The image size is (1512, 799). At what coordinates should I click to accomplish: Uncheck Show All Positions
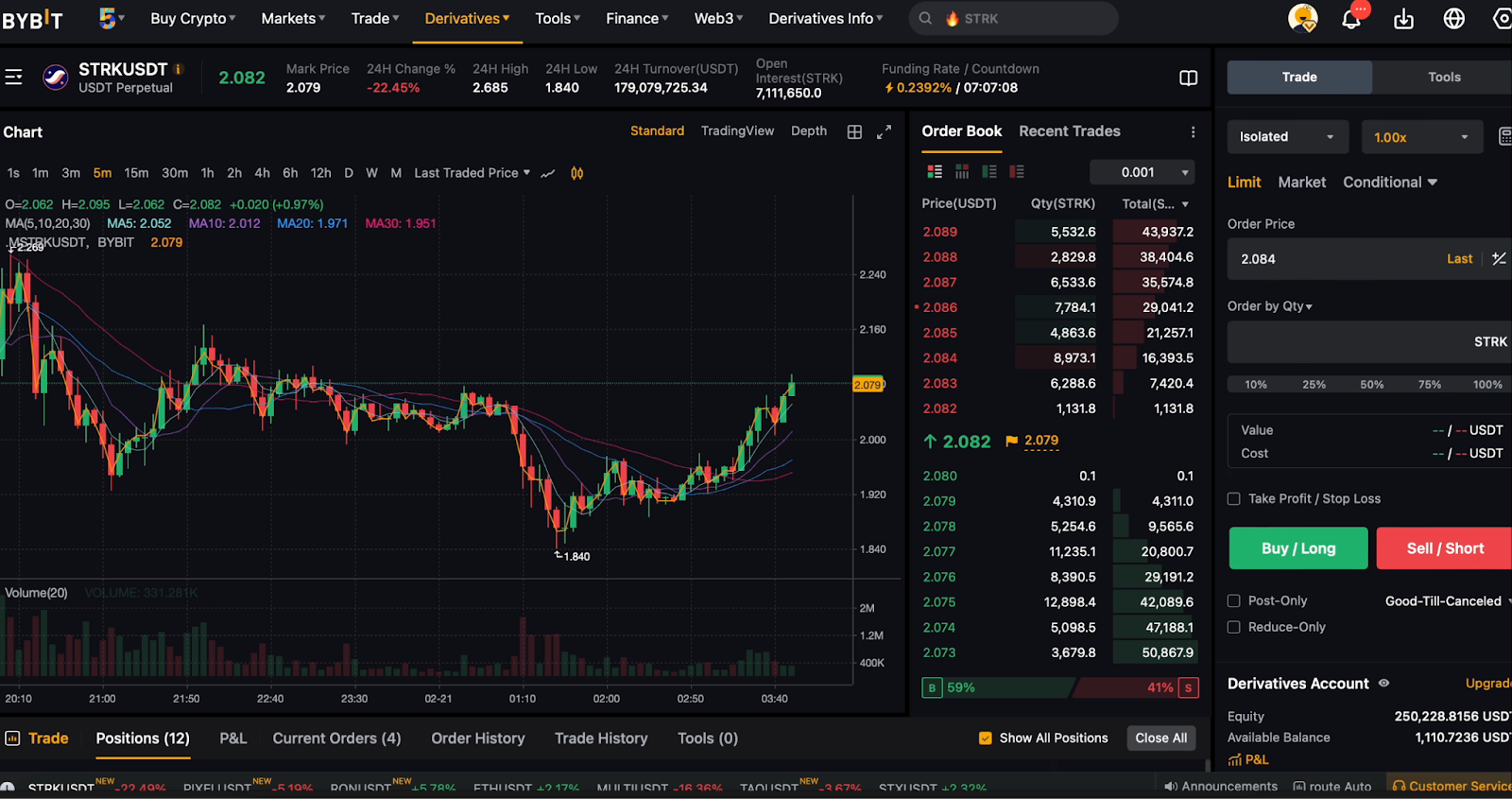[986, 738]
